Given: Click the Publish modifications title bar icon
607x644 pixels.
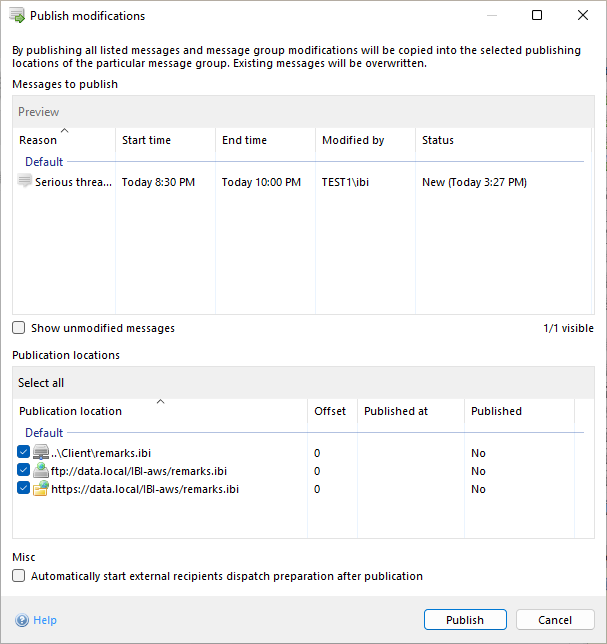Looking at the screenshot, I should point(17,16).
